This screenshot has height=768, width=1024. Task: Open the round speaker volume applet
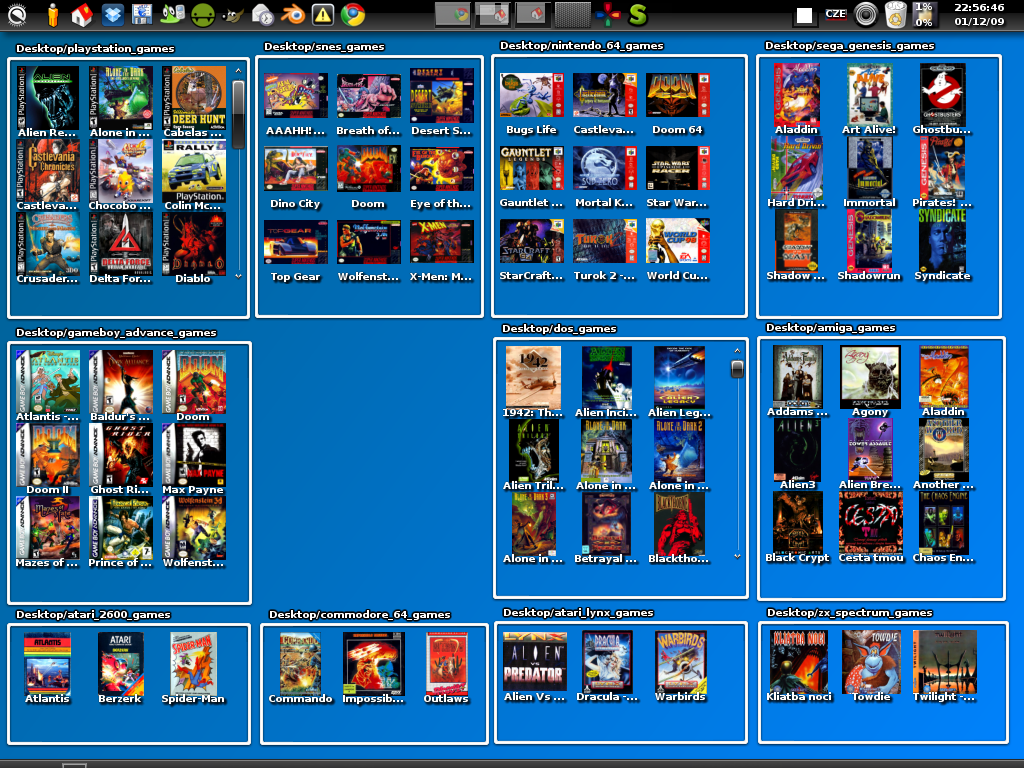click(865, 14)
